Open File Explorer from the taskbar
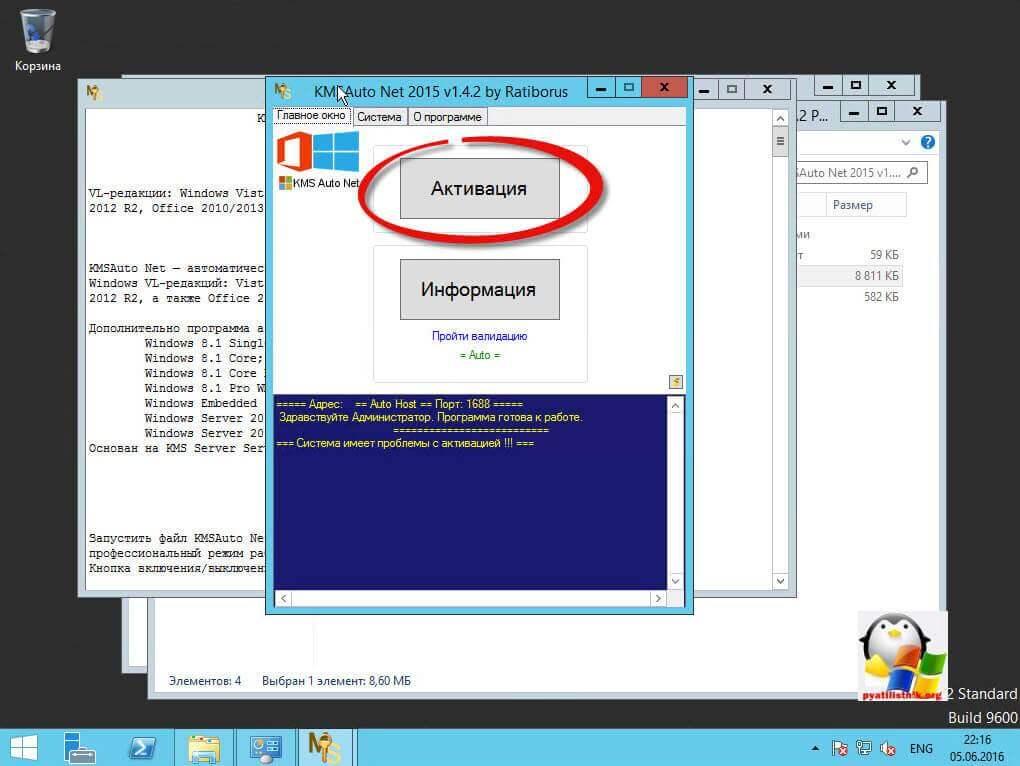This screenshot has height=766, width=1020. [x=204, y=748]
